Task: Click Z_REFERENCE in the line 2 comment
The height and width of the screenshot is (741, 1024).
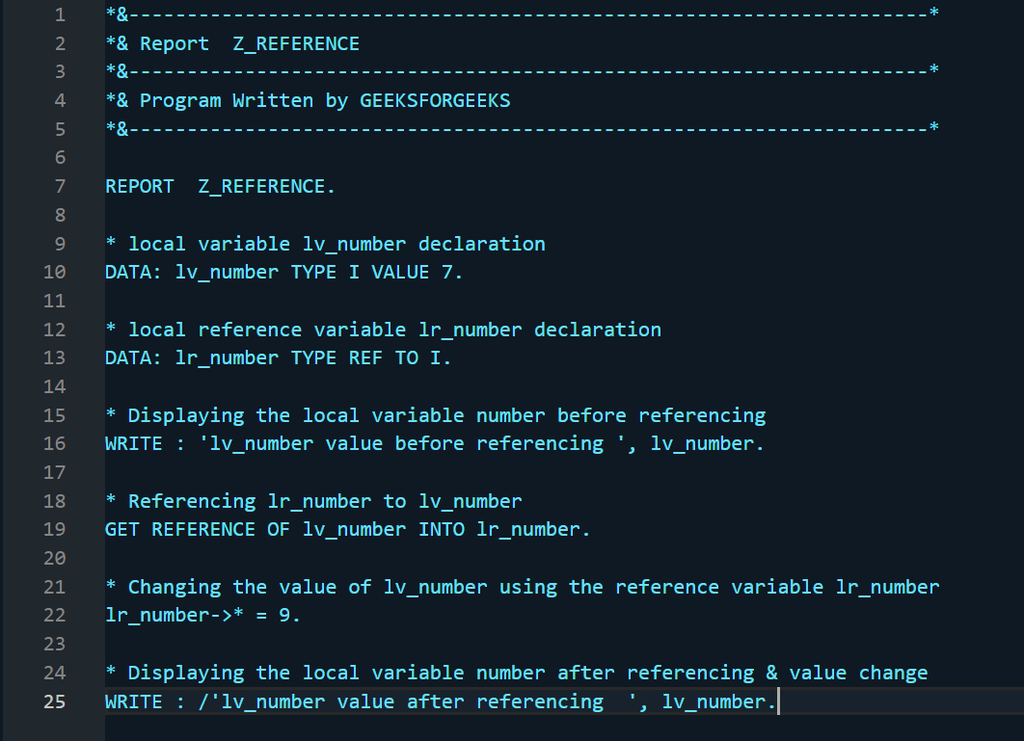Action: pyautogui.click(x=296, y=44)
